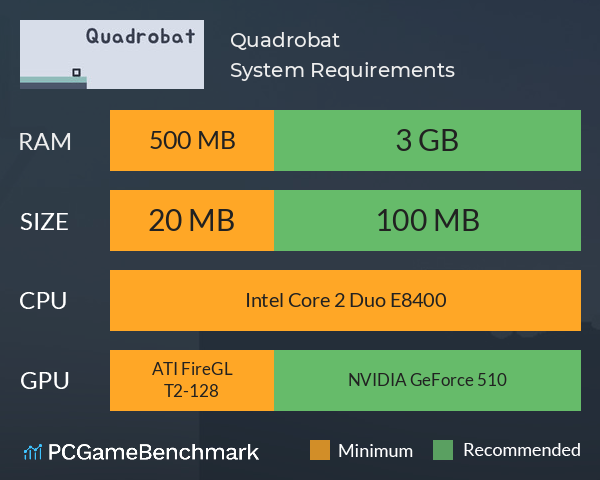
Task: Select the 500 MB minimum RAM bar
Action: pyautogui.click(x=192, y=140)
